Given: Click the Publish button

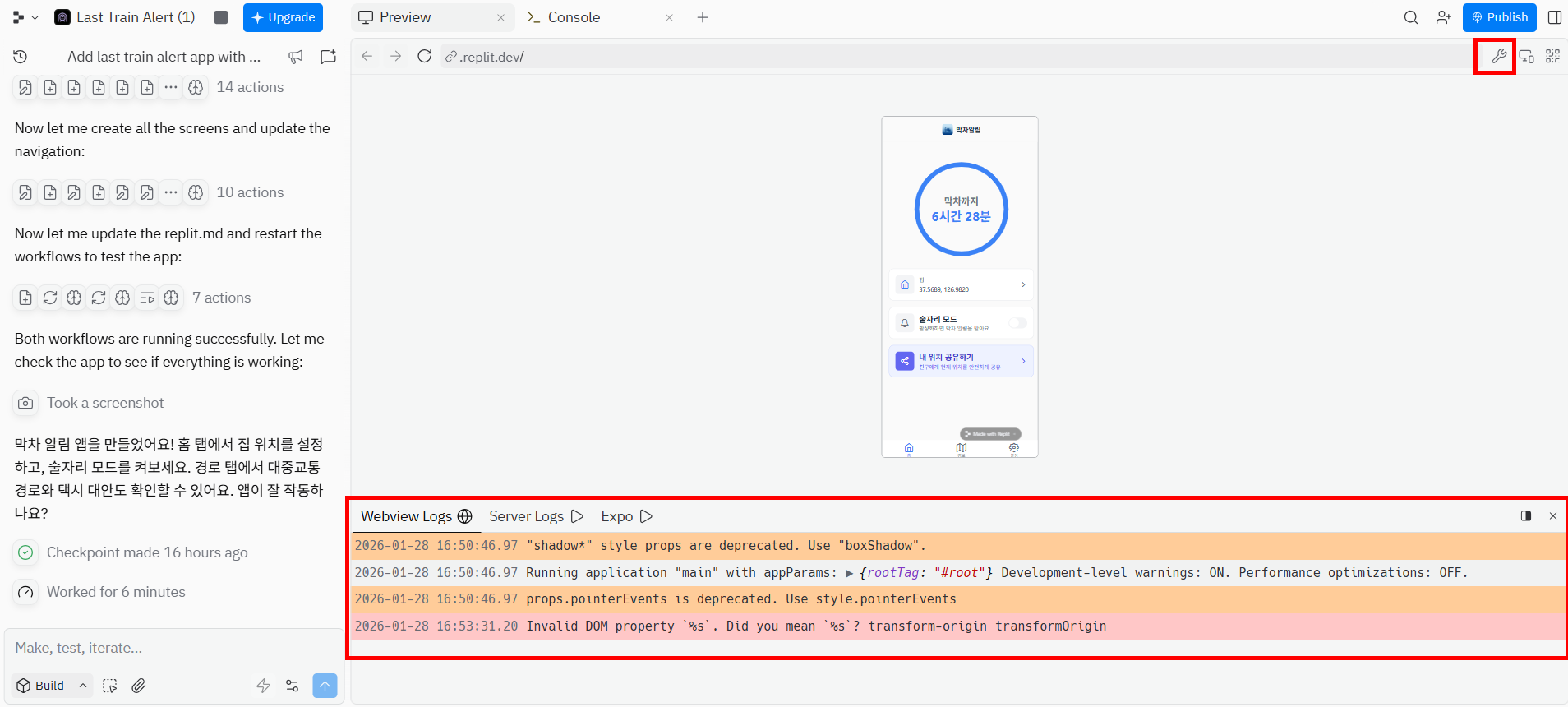Looking at the screenshot, I should click(1500, 17).
